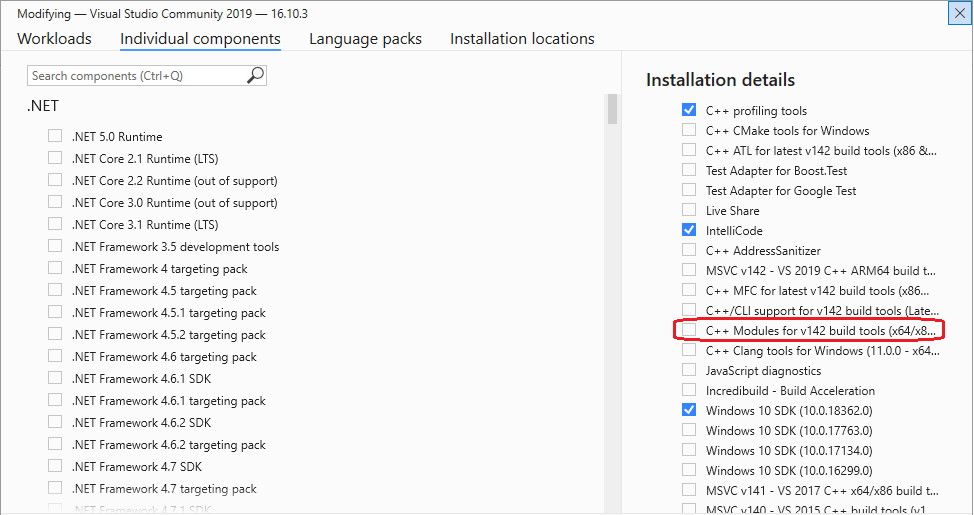Focus the Search components input field
Image resolution: width=974 pixels, height=515 pixels.
135,75
